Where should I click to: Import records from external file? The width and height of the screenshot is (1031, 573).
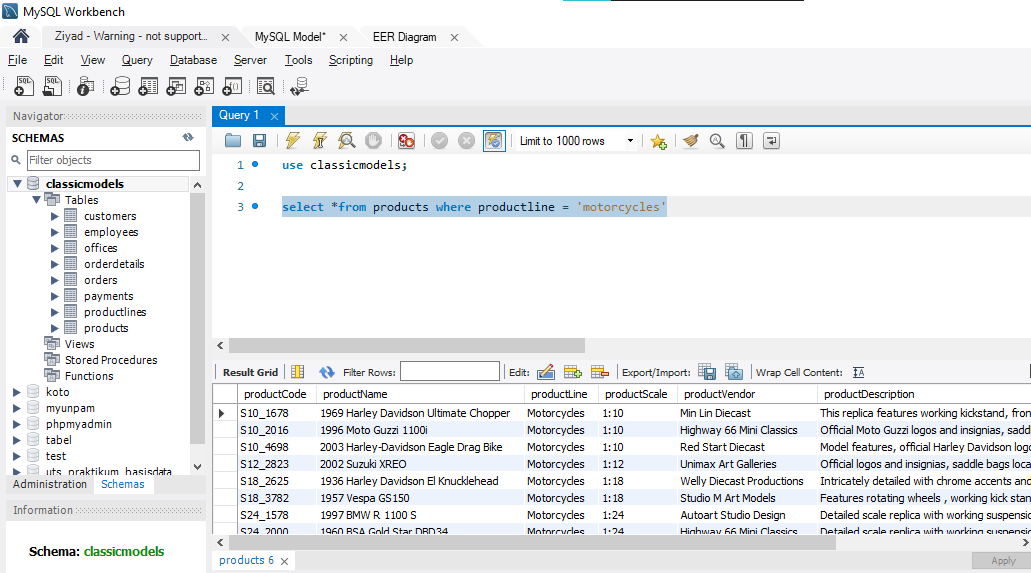734,372
